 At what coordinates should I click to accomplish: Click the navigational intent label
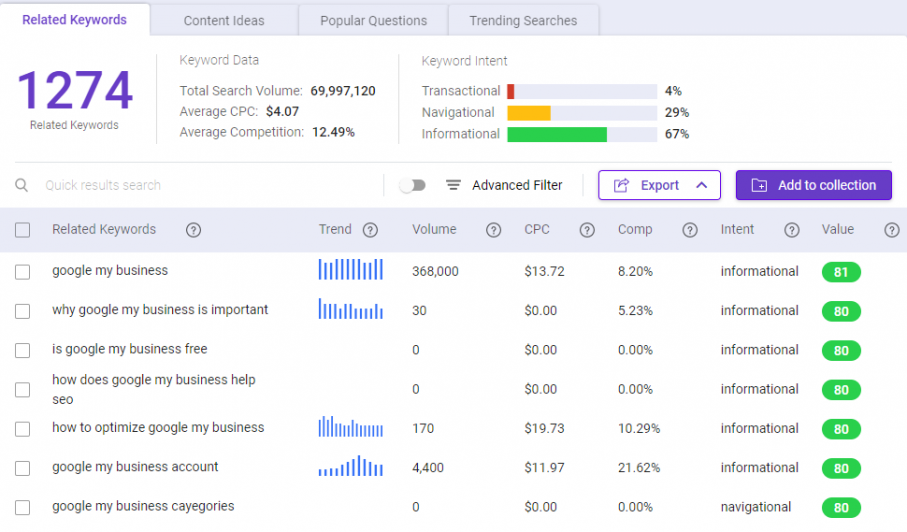click(755, 507)
